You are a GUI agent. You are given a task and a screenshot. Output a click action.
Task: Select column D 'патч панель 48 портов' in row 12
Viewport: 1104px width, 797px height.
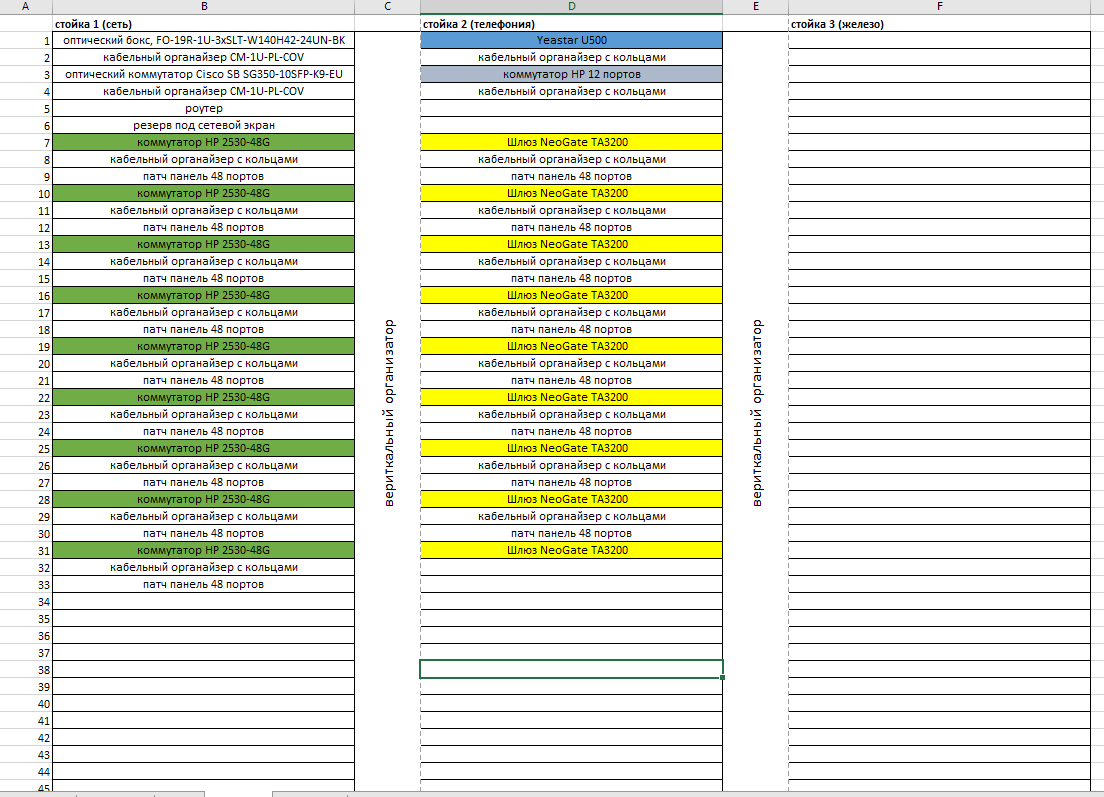(571, 227)
